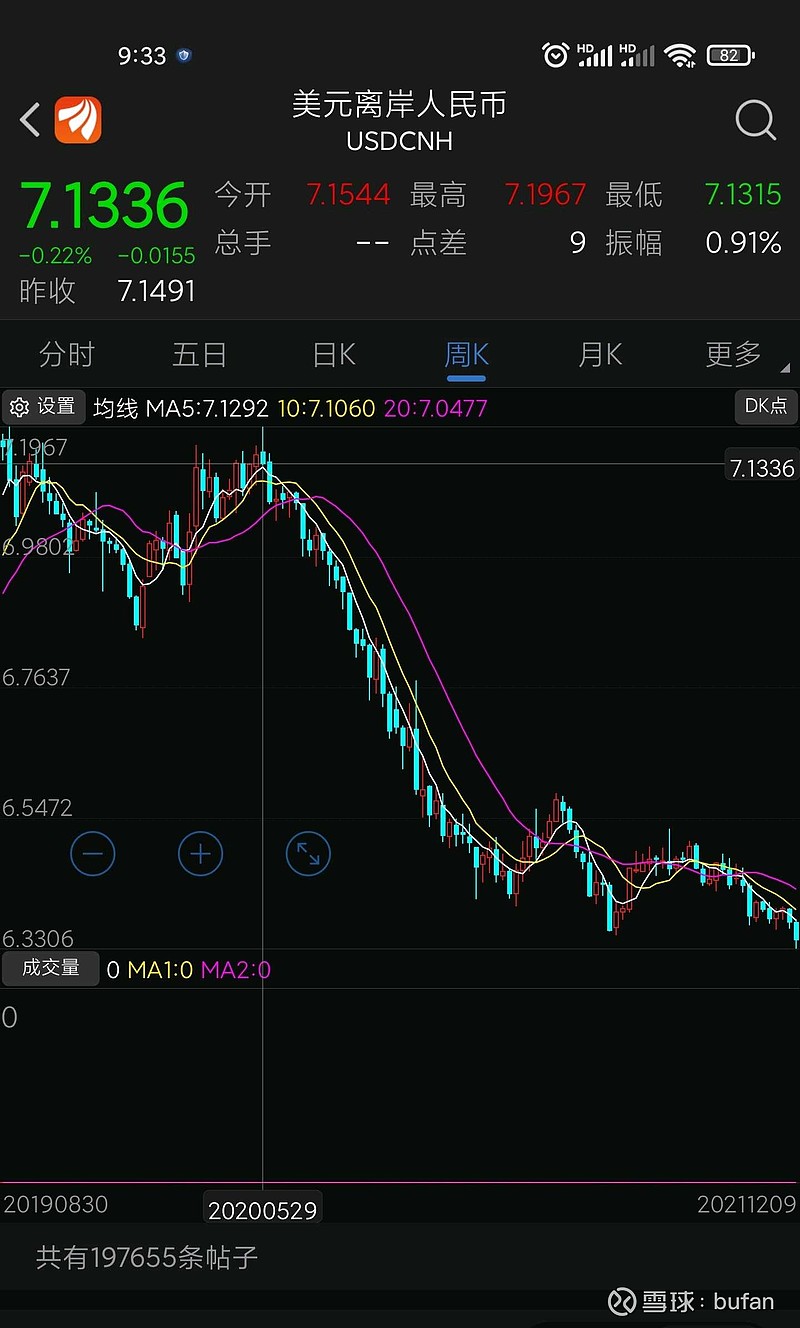The height and width of the screenshot is (1328, 800).
Task: Enter fullscreen chart mode
Action: (307, 854)
